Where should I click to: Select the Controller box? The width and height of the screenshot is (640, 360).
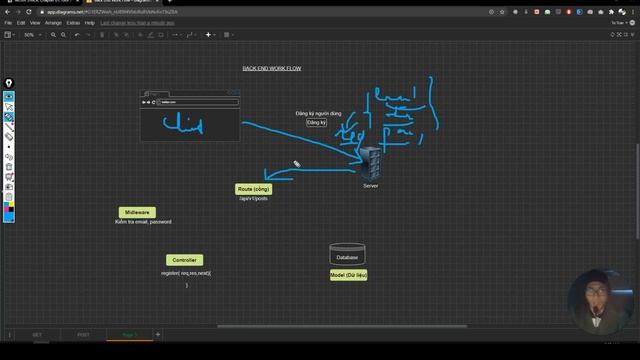click(x=184, y=260)
